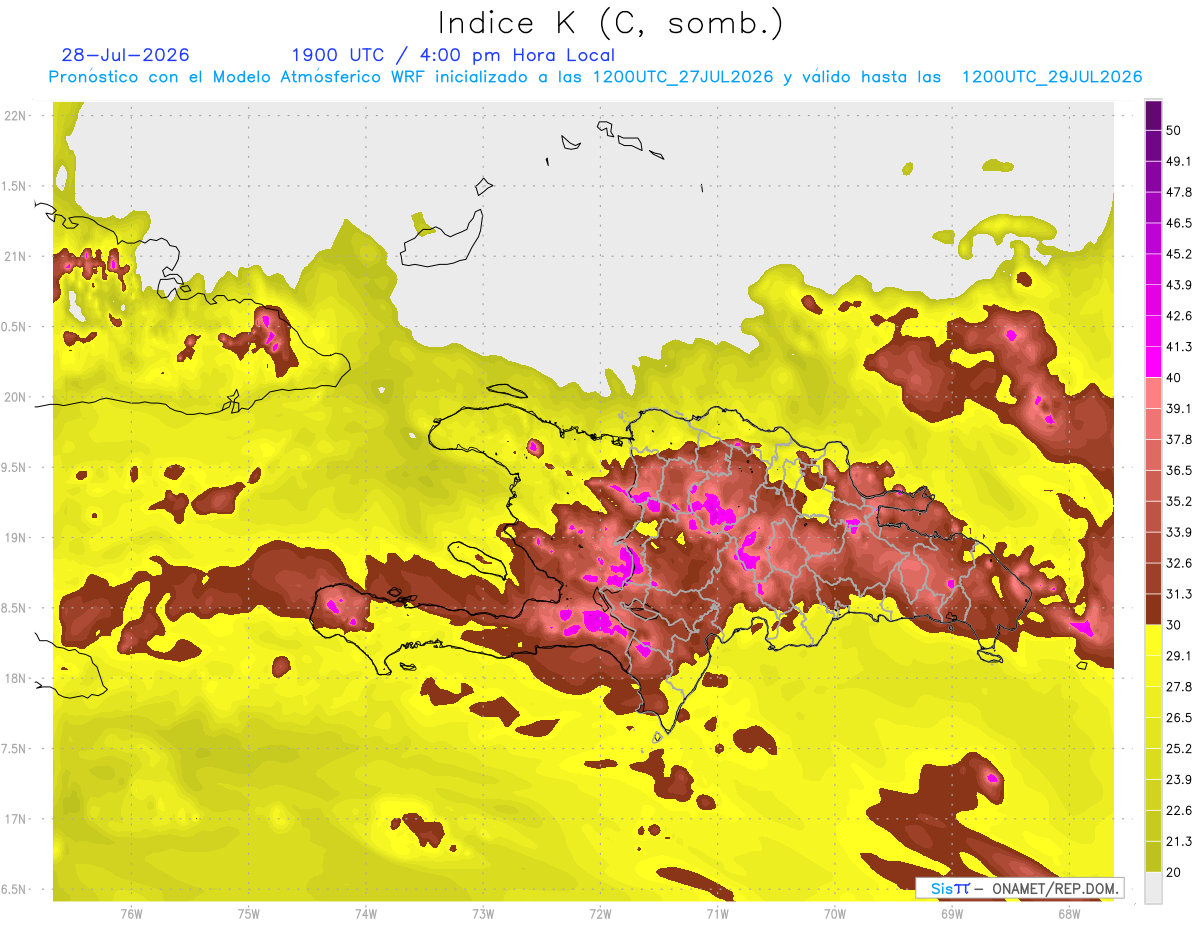Click the "1900 UTC / 4:00 pm Hora Local" text
The image size is (1200, 927).
pos(453,55)
